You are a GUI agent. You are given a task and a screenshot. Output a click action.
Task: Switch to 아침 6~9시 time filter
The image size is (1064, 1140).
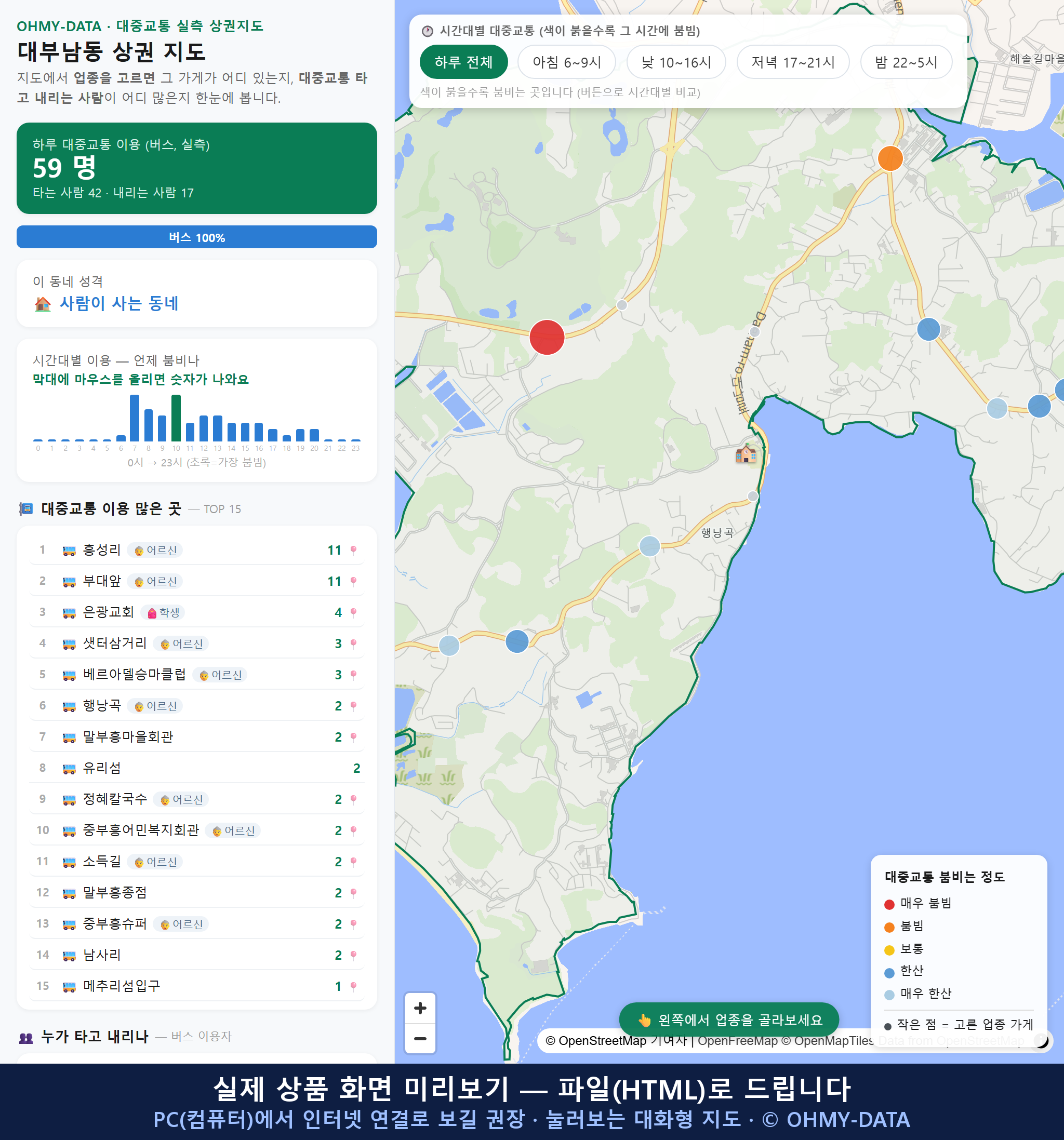567,62
